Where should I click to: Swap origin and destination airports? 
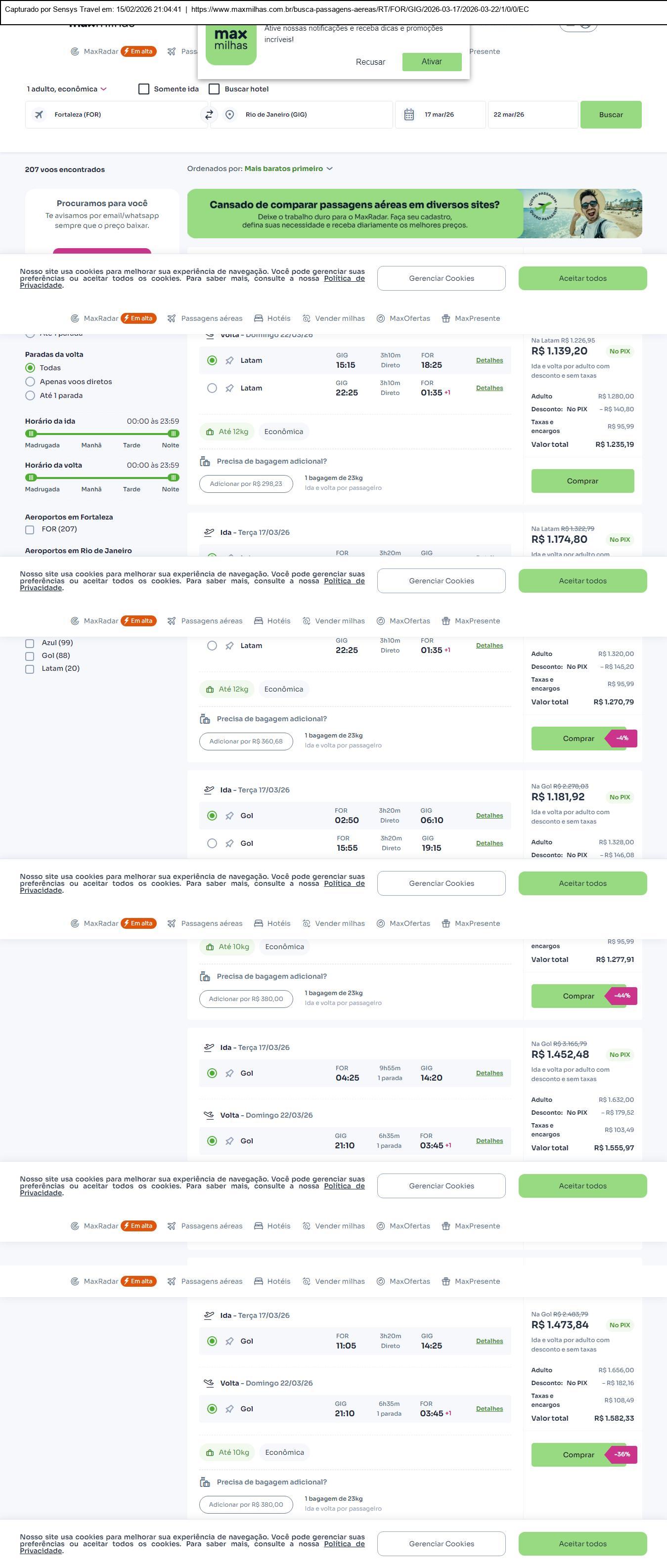click(x=209, y=114)
